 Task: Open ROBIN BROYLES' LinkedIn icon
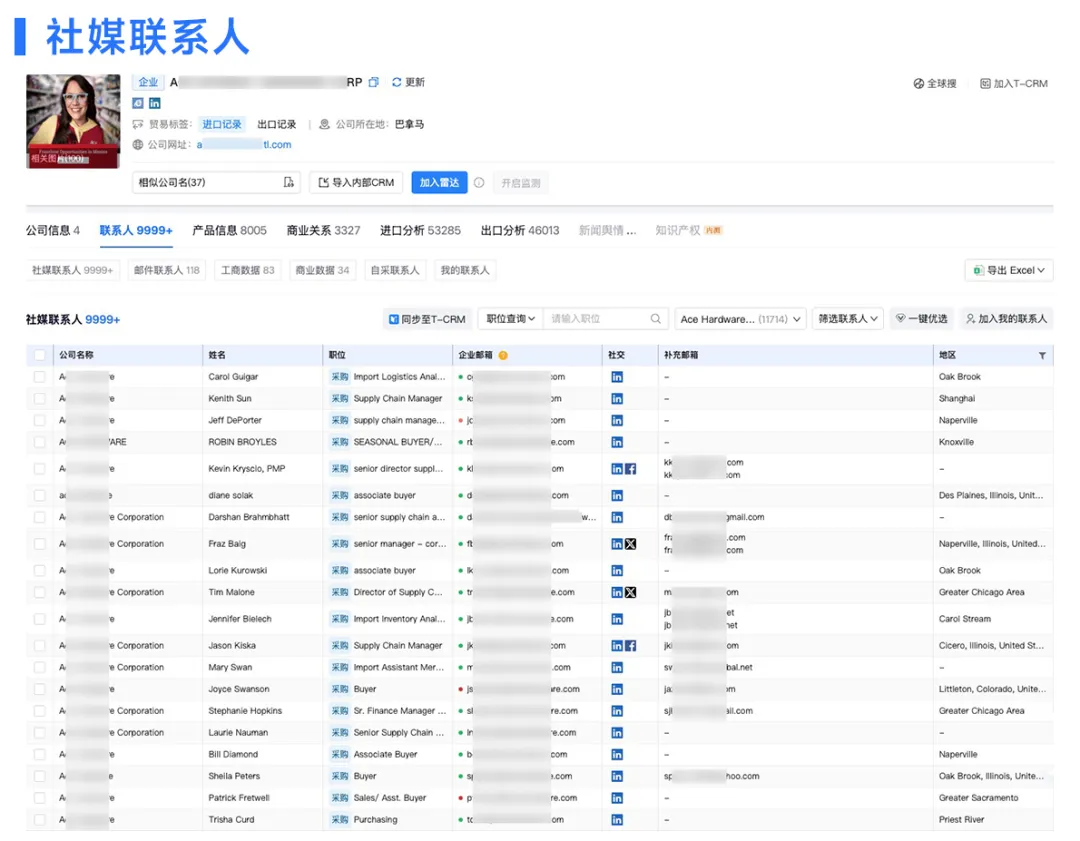(x=617, y=442)
